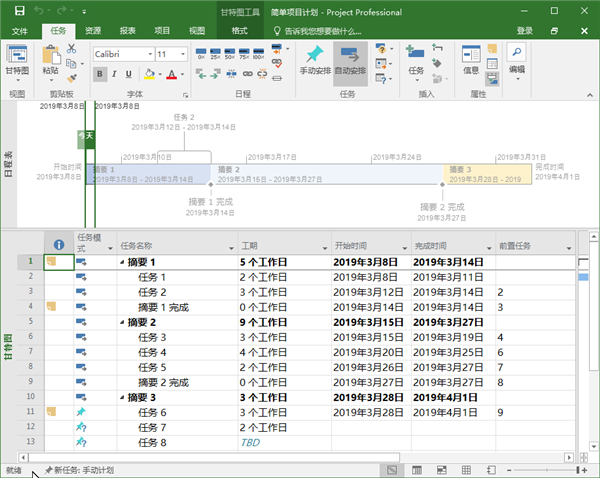Toggle Underline text formatting

[128, 75]
